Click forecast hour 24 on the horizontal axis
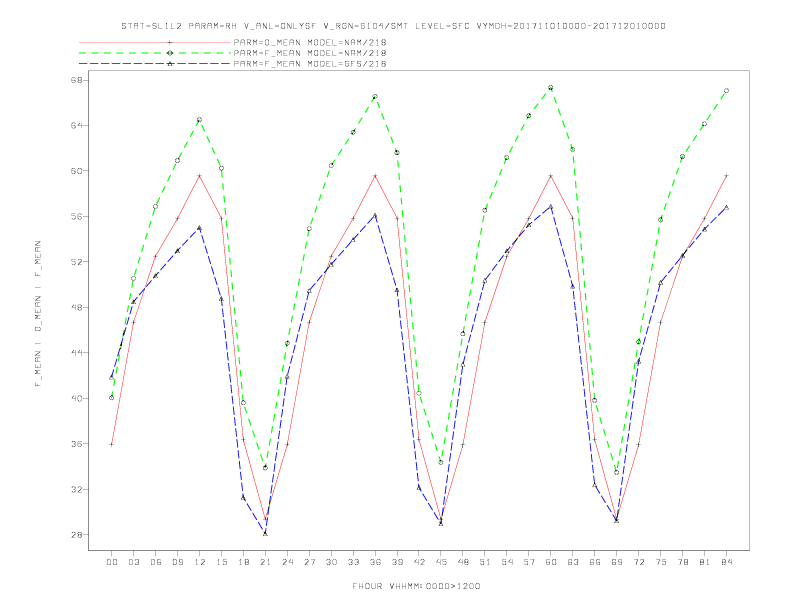 click(x=287, y=562)
